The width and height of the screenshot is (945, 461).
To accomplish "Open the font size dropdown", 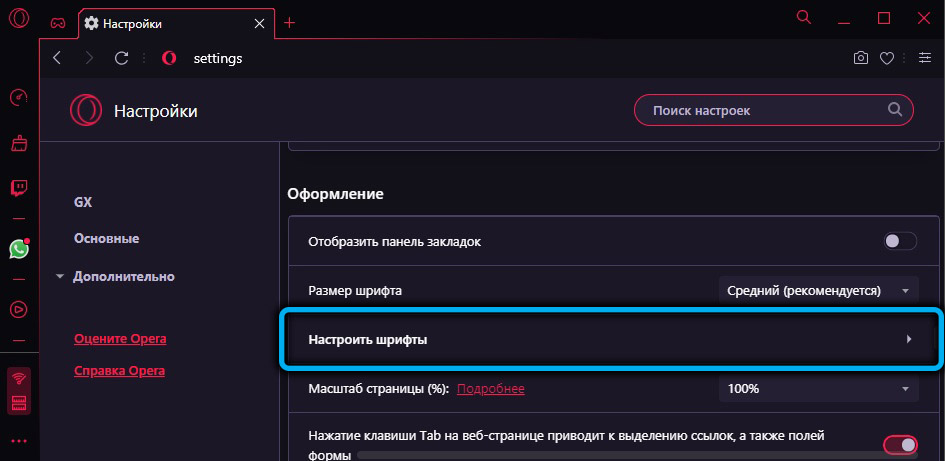I will point(817,290).
